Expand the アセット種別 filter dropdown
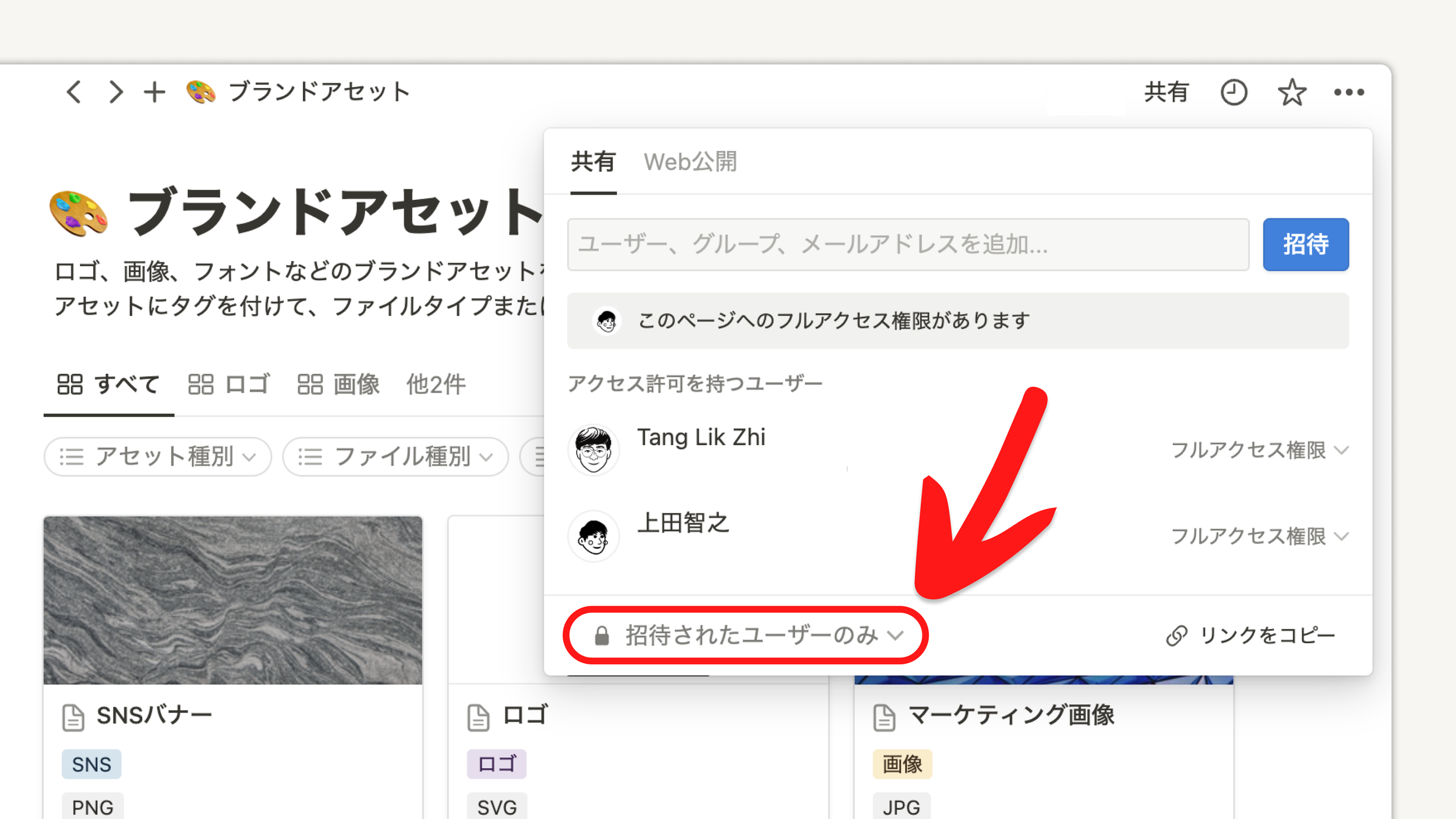This screenshot has height=819, width=1456. [x=157, y=457]
